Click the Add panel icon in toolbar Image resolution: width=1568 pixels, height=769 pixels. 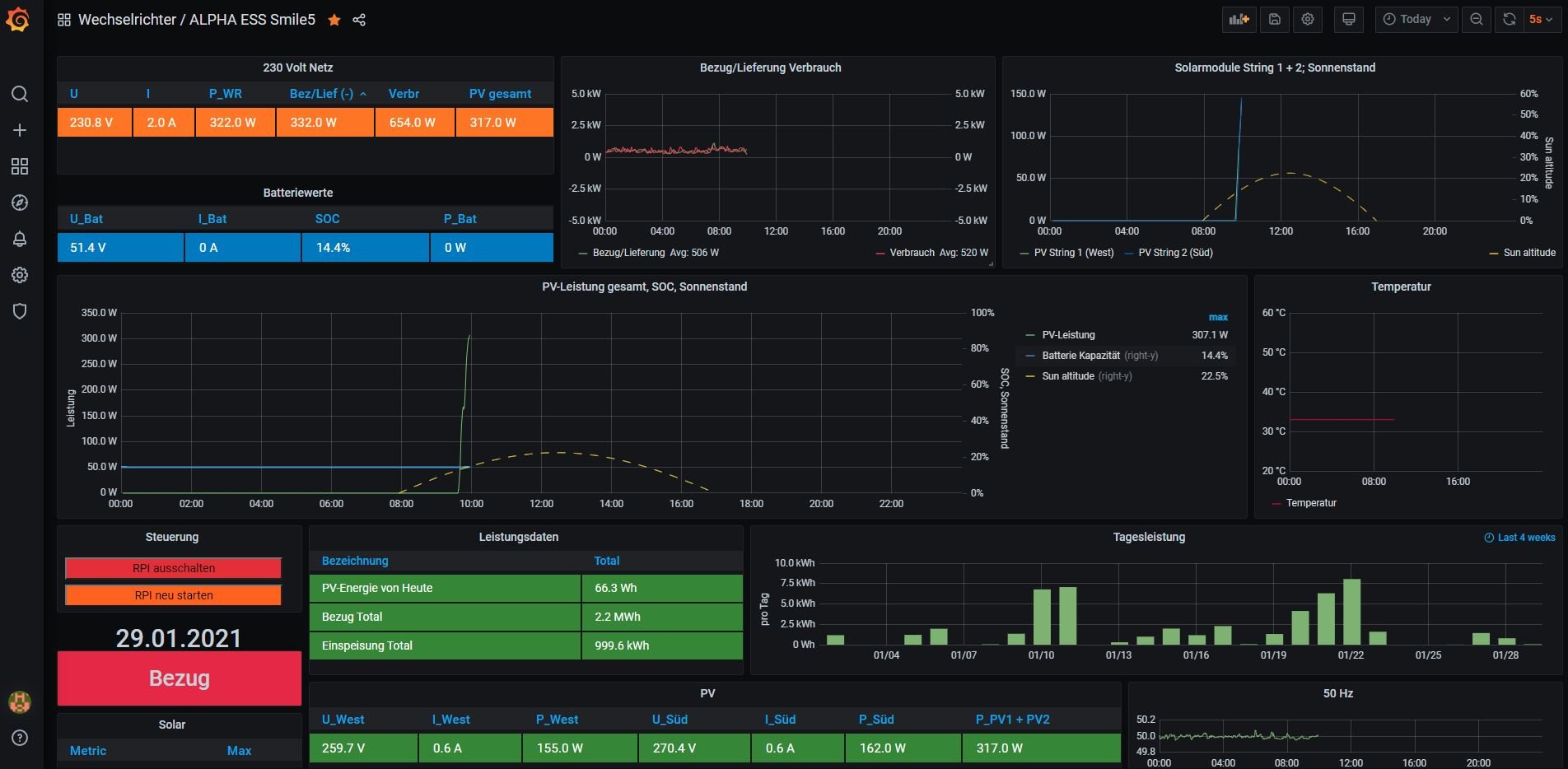[1239, 20]
